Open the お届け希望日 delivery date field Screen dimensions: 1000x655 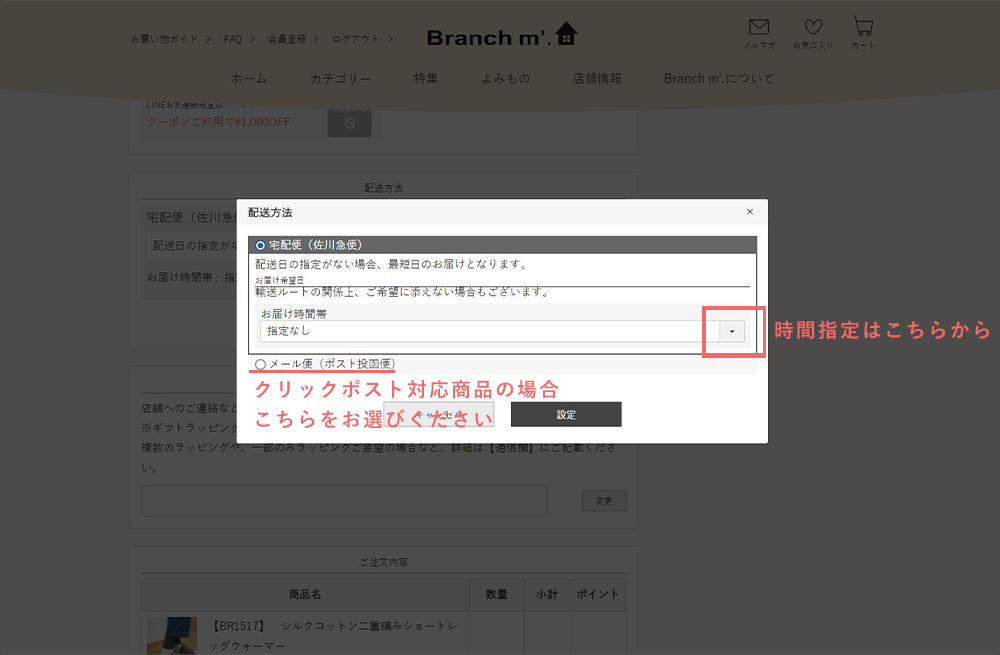tap(500, 281)
